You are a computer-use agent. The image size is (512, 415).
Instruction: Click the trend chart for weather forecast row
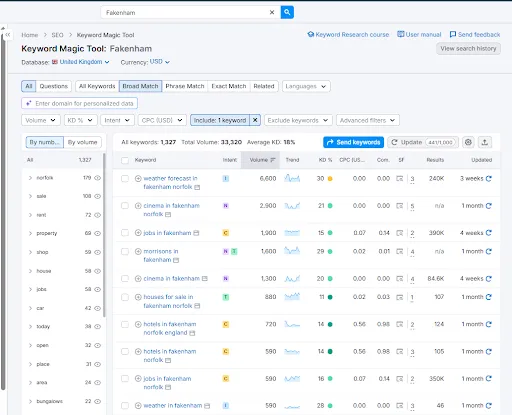point(292,178)
